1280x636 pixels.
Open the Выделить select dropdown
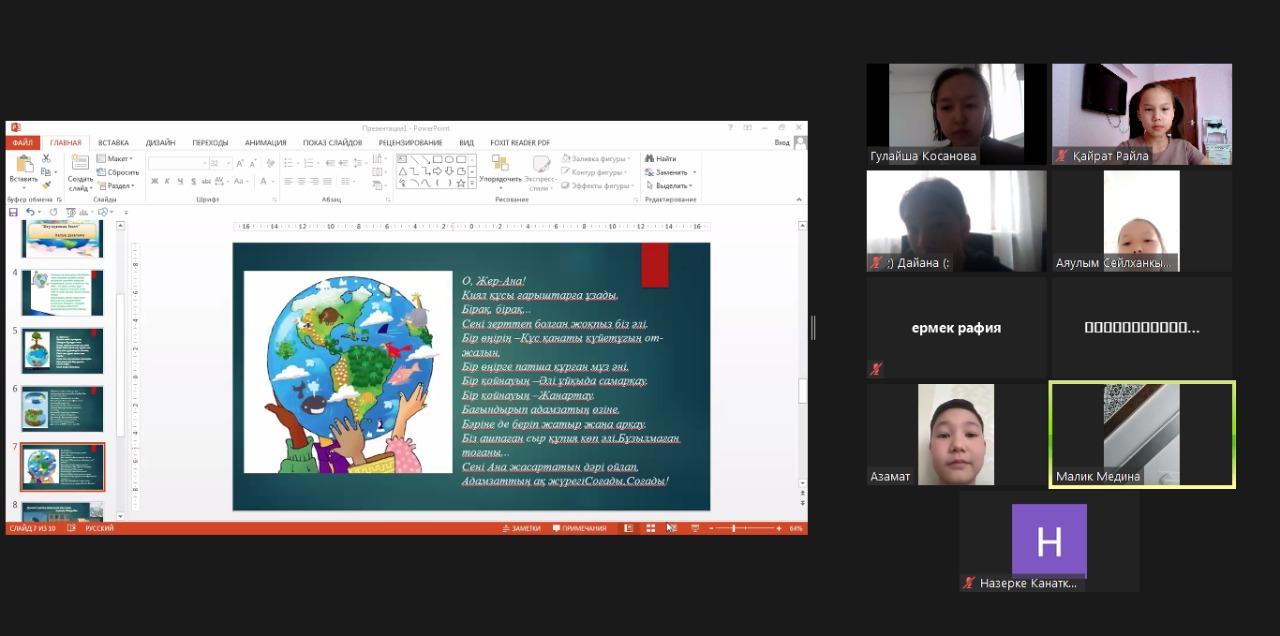point(671,185)
